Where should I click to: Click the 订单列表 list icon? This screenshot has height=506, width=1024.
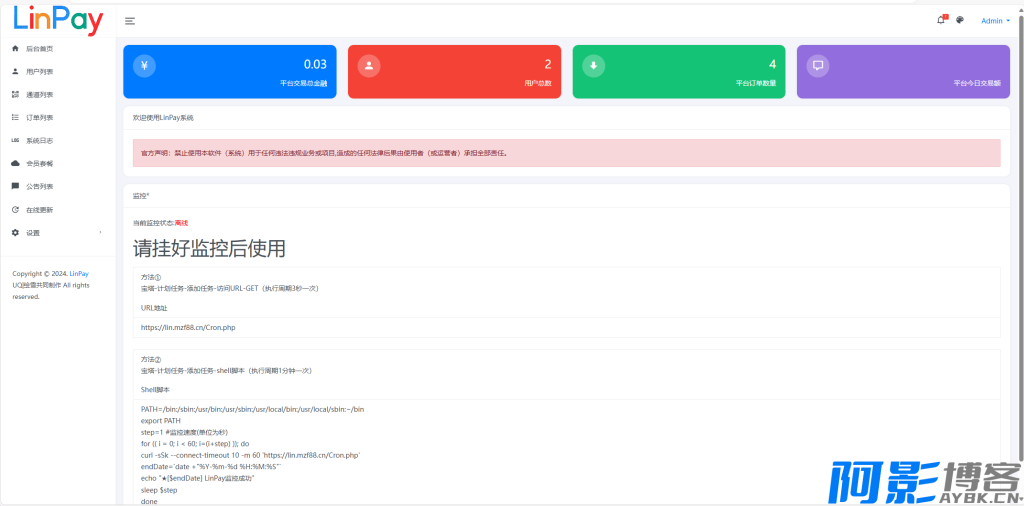[15, 117]
